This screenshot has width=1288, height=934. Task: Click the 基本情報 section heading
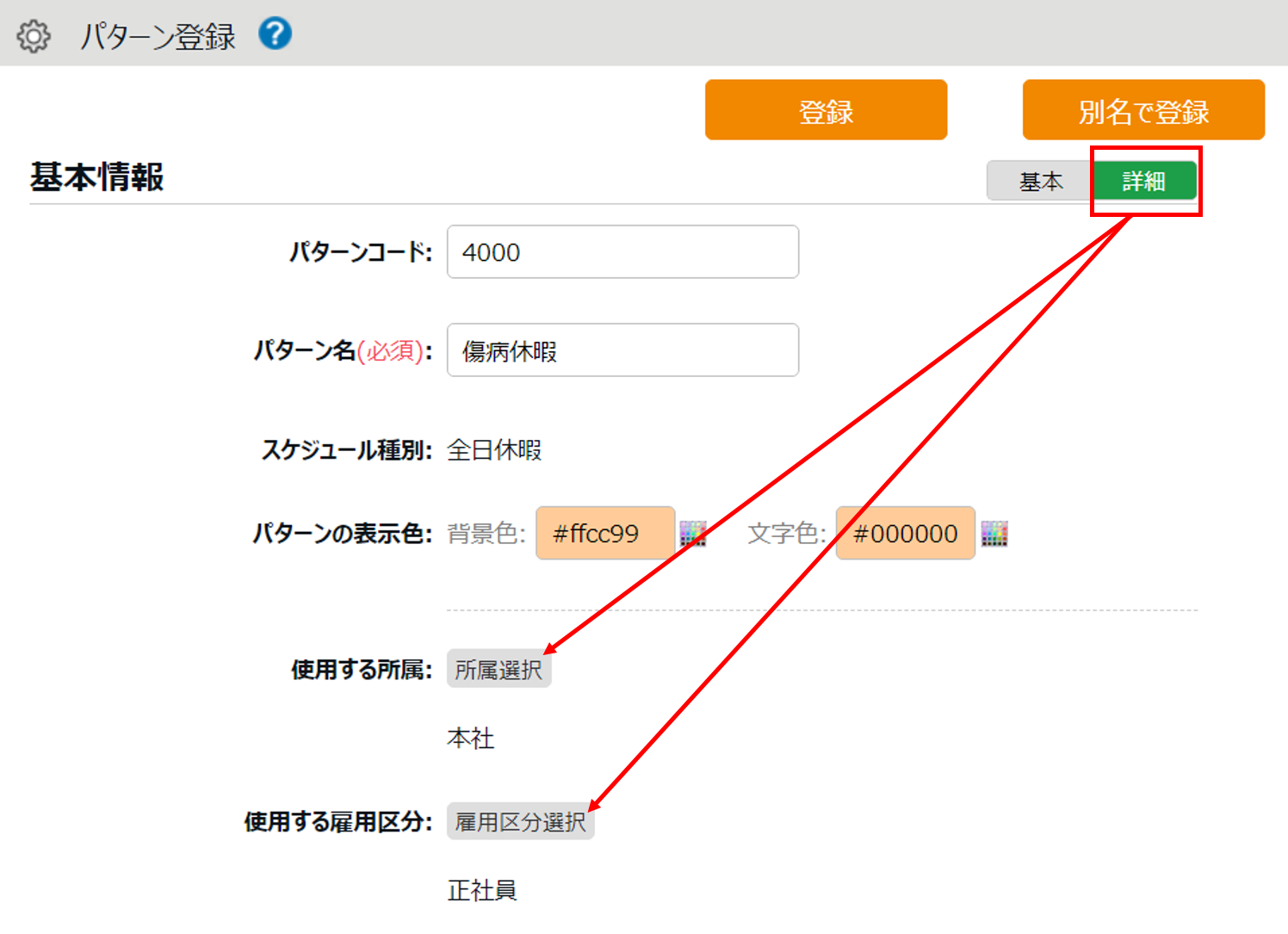pyautogui.click(x=96, y=177)
